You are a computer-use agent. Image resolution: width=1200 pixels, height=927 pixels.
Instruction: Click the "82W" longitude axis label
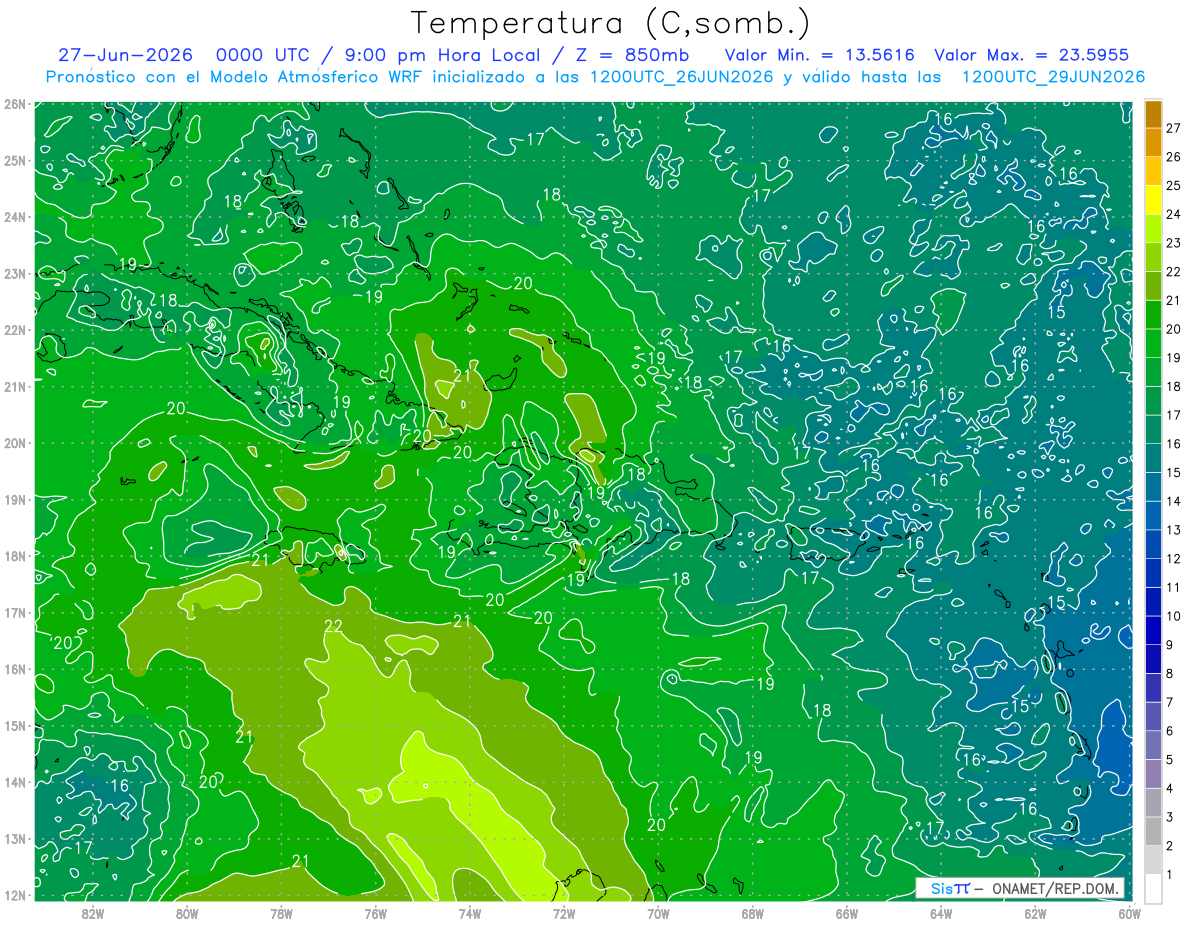pos(93,914)
